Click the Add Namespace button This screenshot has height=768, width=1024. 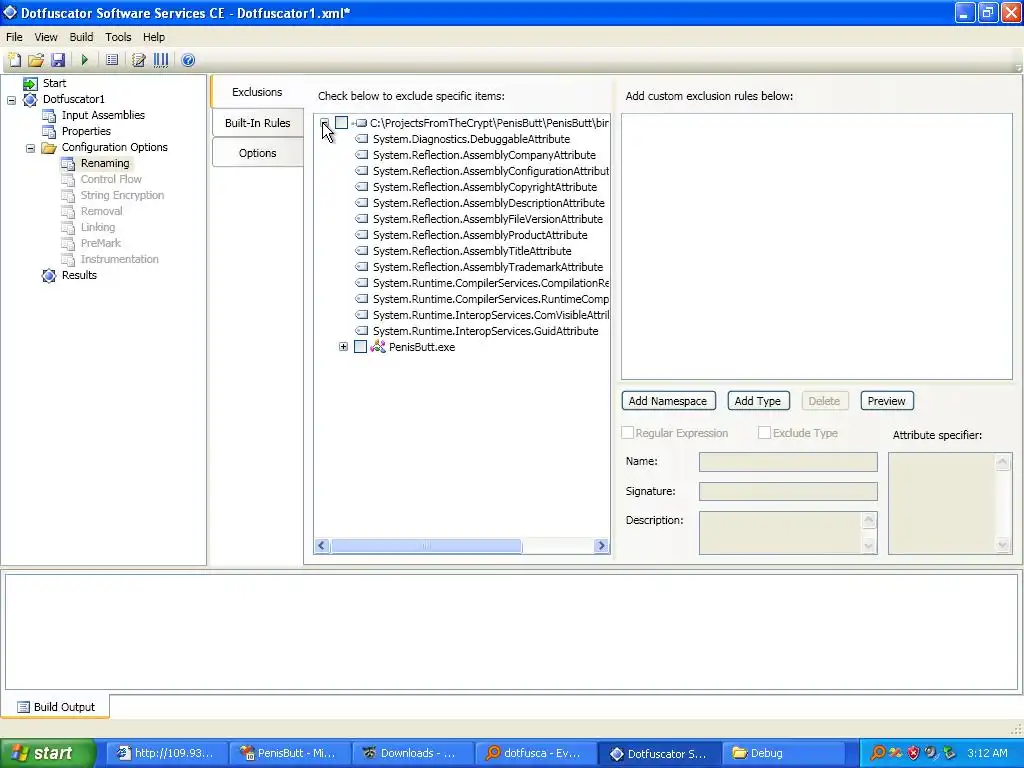pos(668,401)
